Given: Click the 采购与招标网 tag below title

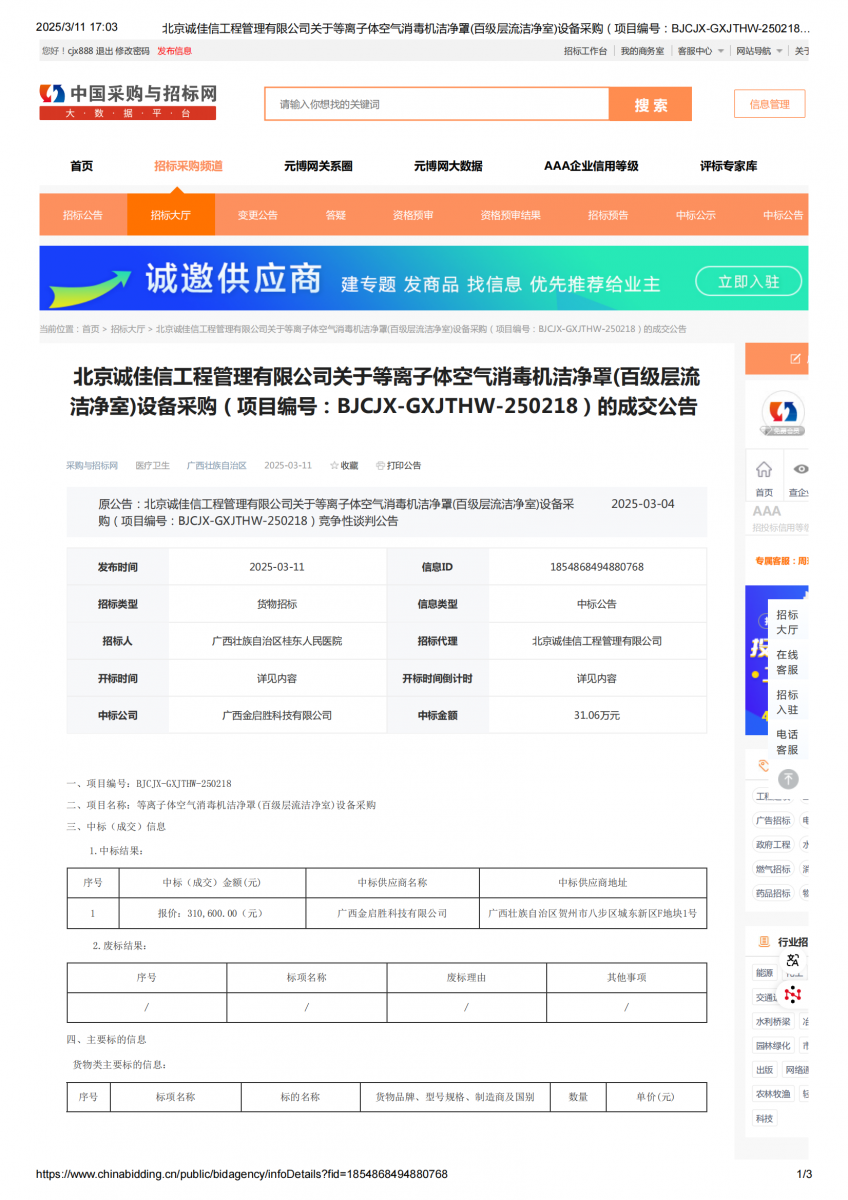Looking at the screenshot, I should click(x=92, y=466).
